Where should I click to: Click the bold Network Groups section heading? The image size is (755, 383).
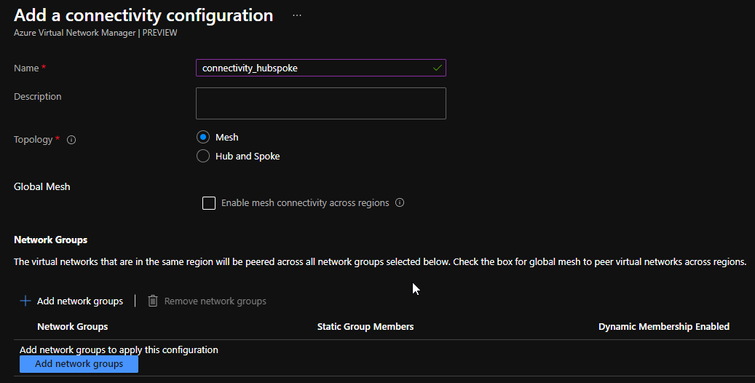(x=51, y=240)
